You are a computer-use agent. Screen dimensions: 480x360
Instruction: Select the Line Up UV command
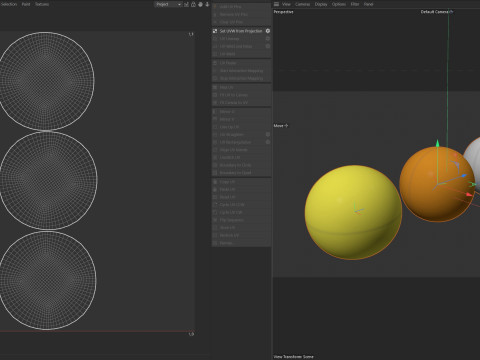(241, 127)
